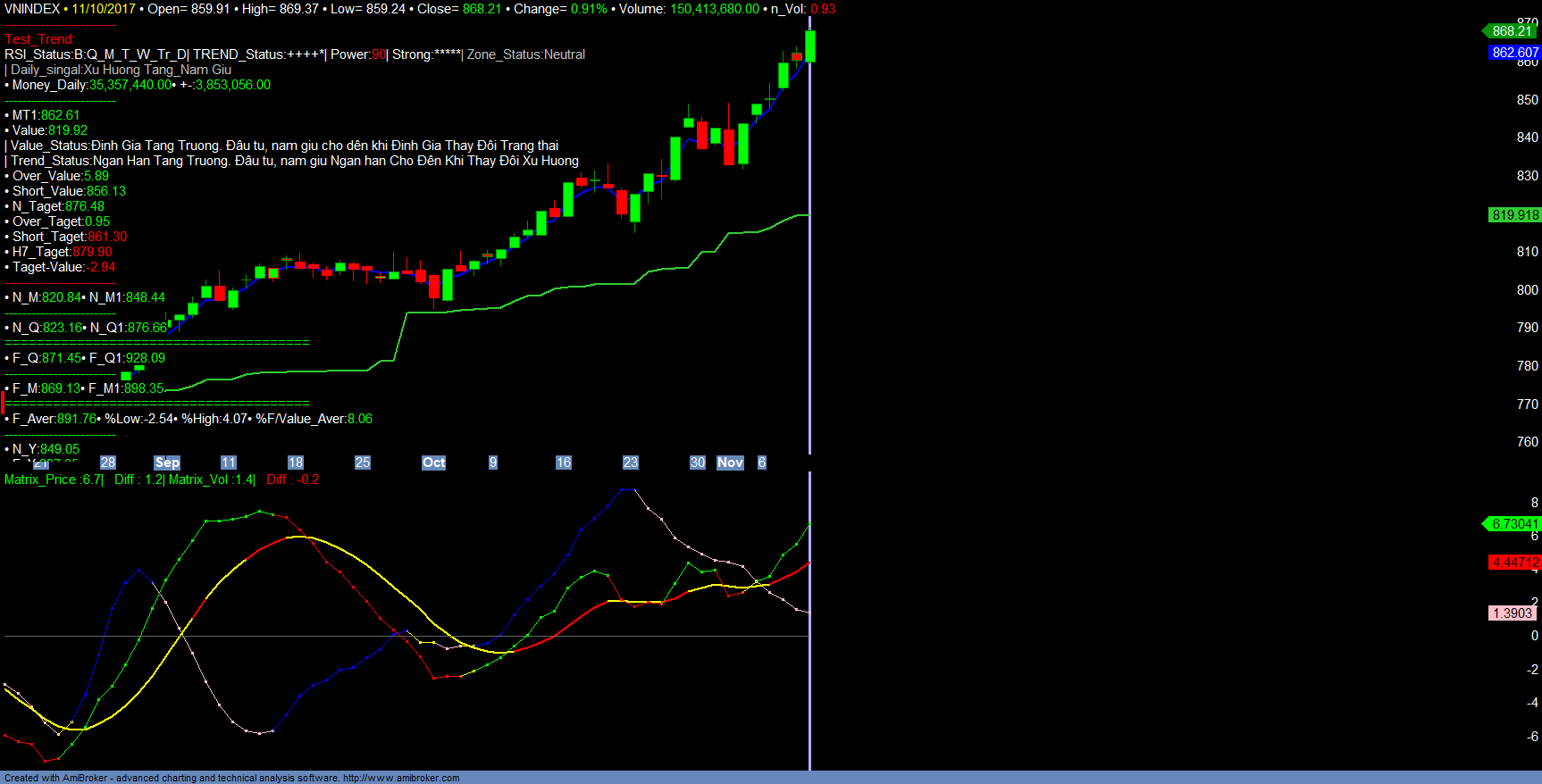This screenshot has height=784, width=1542.
Task: Click the green 819.918 axis label
Action: tap(1514, 215)
